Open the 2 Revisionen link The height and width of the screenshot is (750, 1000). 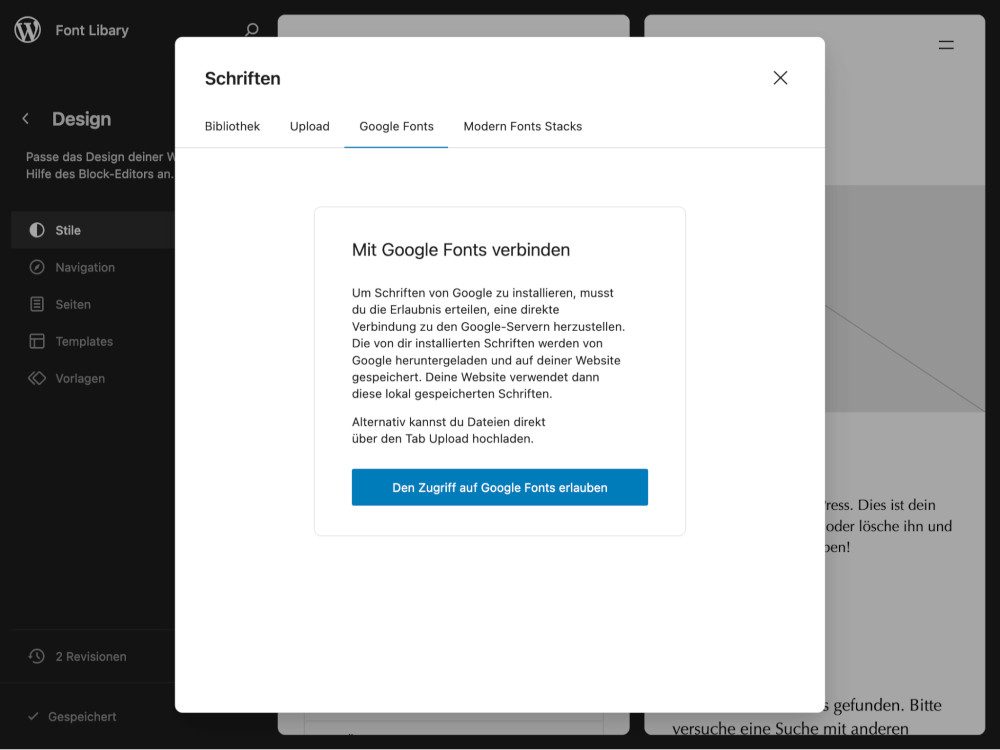tap(91, 657)
